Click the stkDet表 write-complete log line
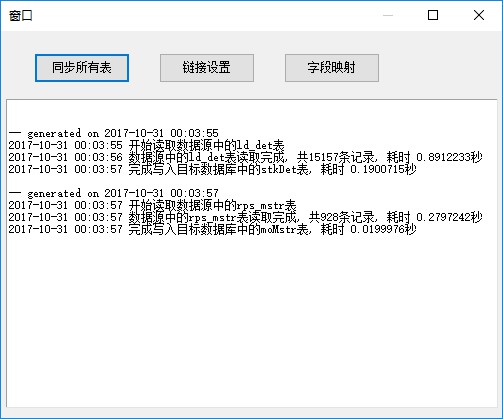 tap(212, 169)
